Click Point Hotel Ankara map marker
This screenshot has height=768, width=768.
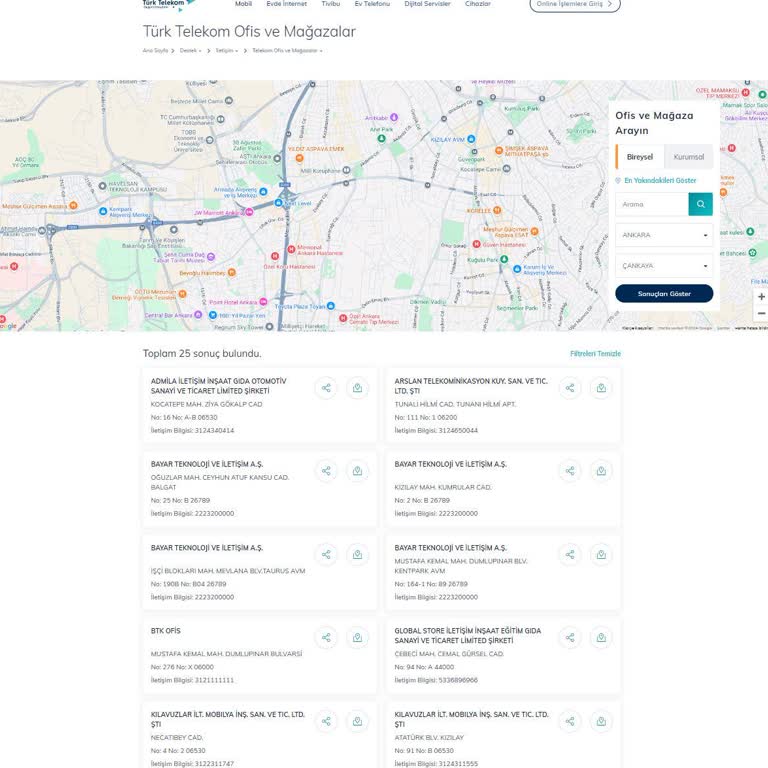point(263,302)
